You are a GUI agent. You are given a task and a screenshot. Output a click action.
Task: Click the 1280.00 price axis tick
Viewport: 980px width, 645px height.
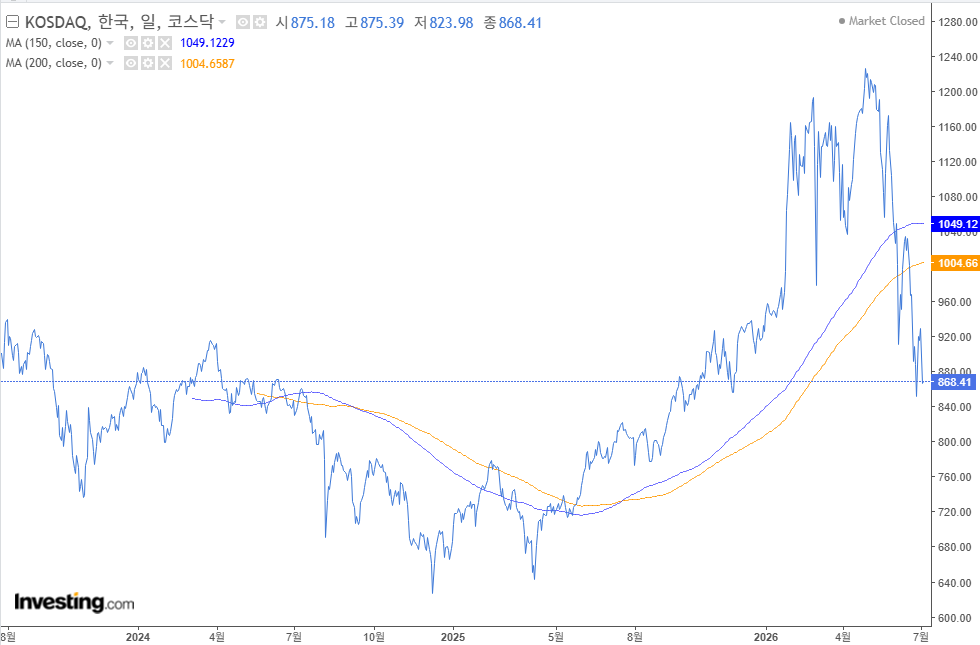(x=958, y=22)
